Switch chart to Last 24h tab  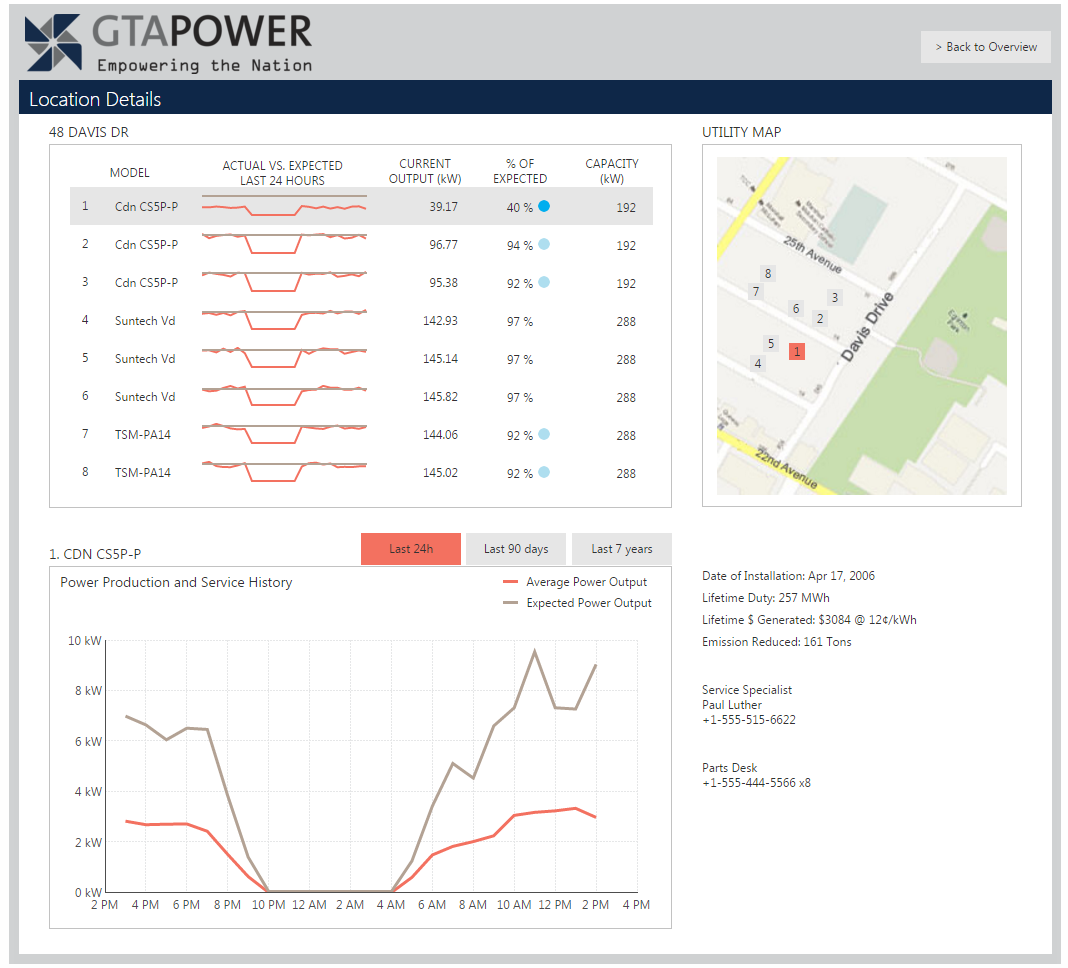[411, 549]
